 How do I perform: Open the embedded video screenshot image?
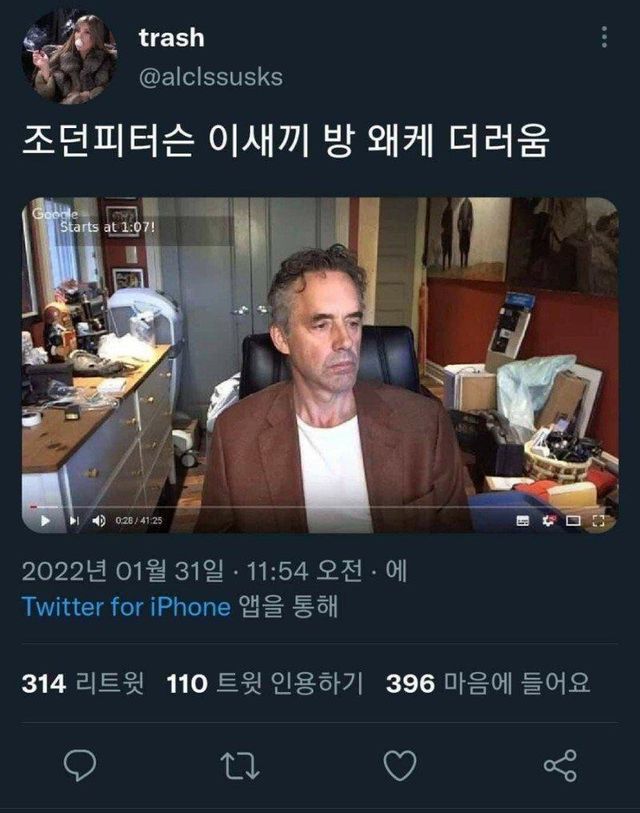click(x=320, y=365)
